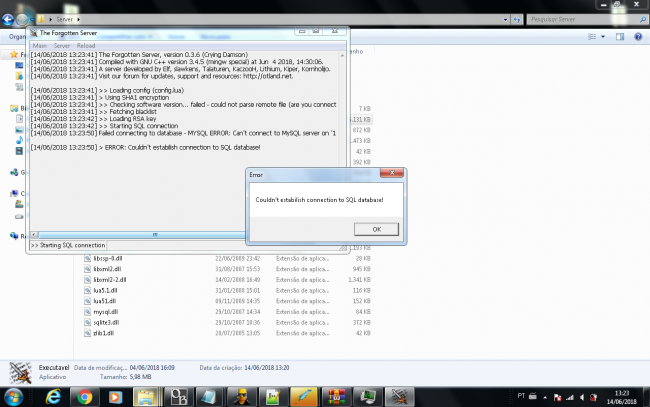Switch to the Windows Explorer taskbar button
This screenshot has width=650, height=407.
[x=146, y=397]
